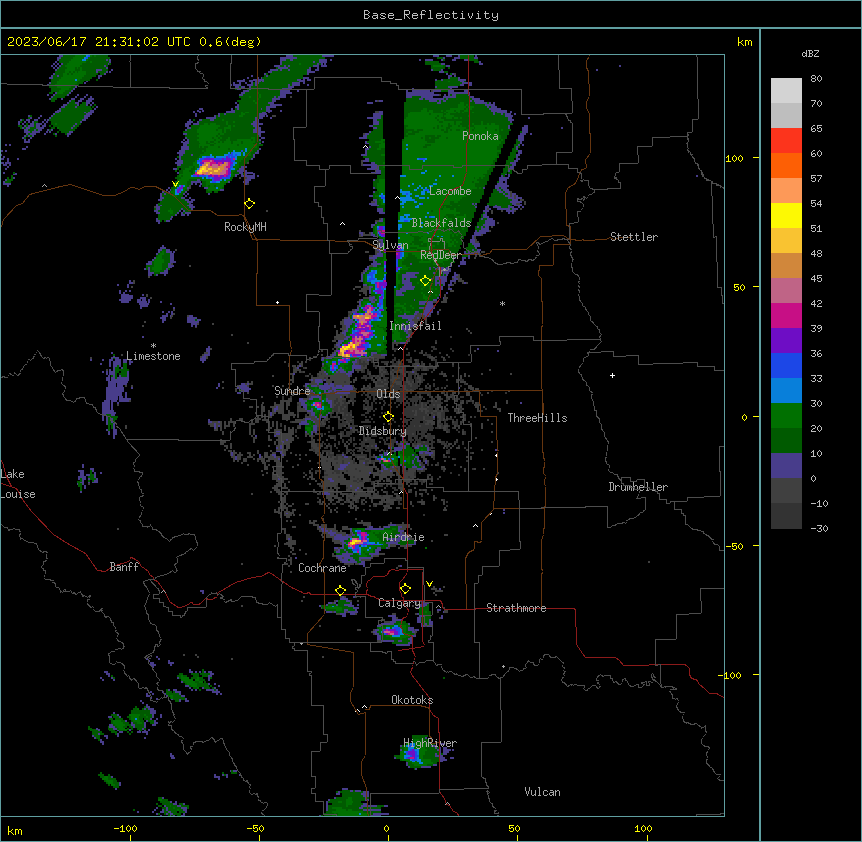862x842 pixels.
Task: Click the yellow diamond marker below RedDeer
Action: pos(425,281)
